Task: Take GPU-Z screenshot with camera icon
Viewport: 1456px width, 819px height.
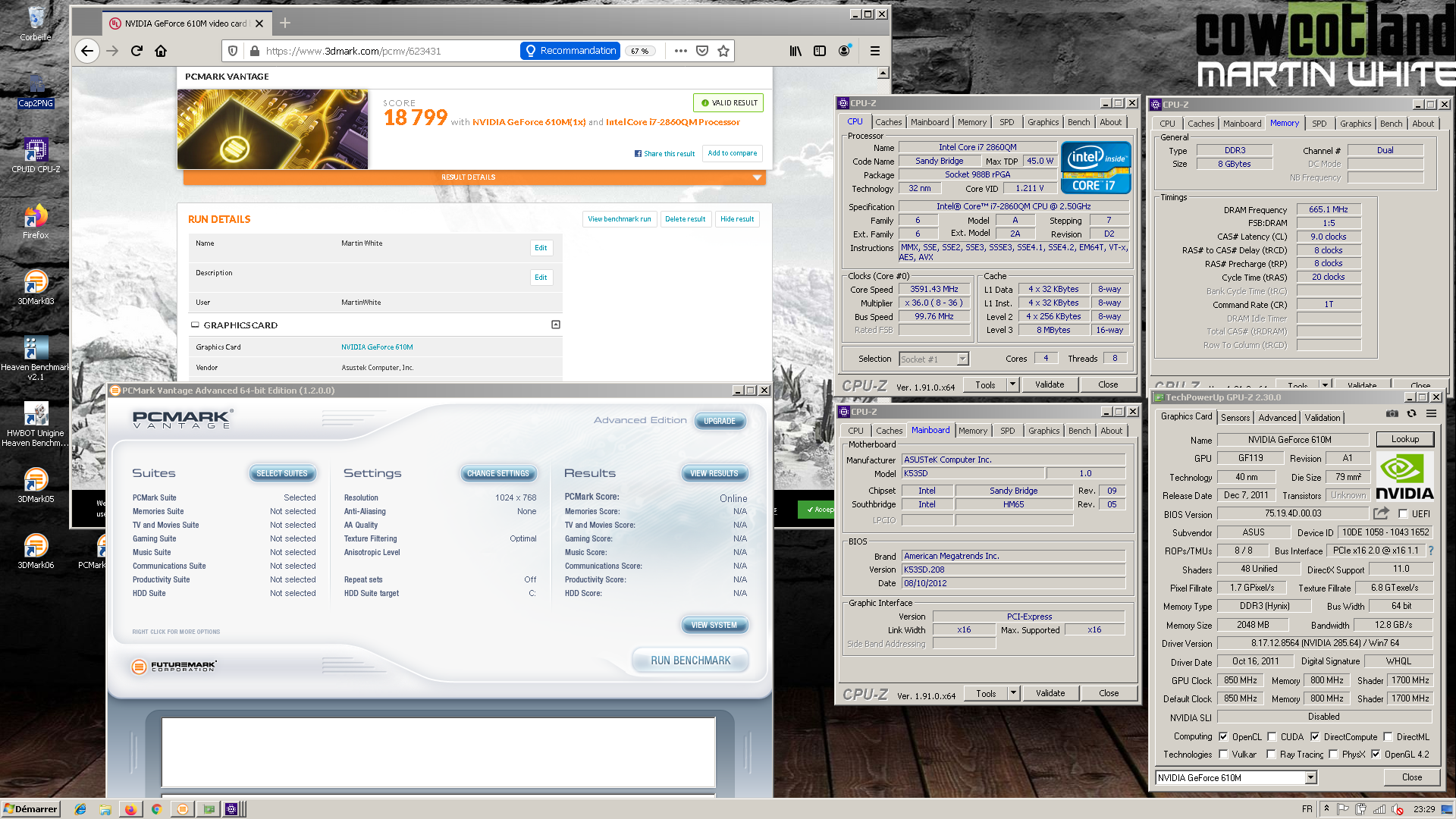Action: click(x=1392, y=414)
